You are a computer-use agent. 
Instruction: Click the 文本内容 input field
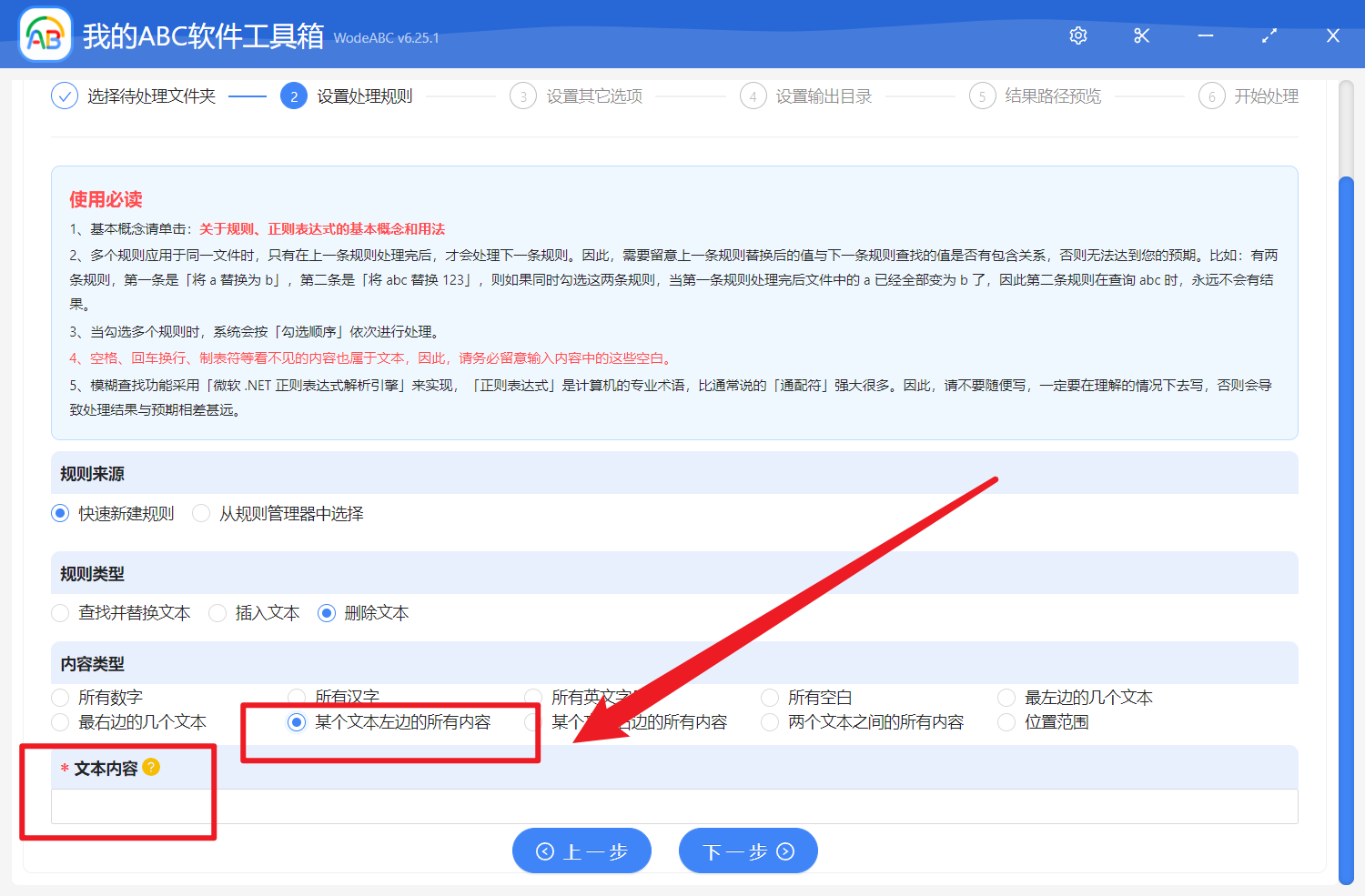click(x=673, y=806)
